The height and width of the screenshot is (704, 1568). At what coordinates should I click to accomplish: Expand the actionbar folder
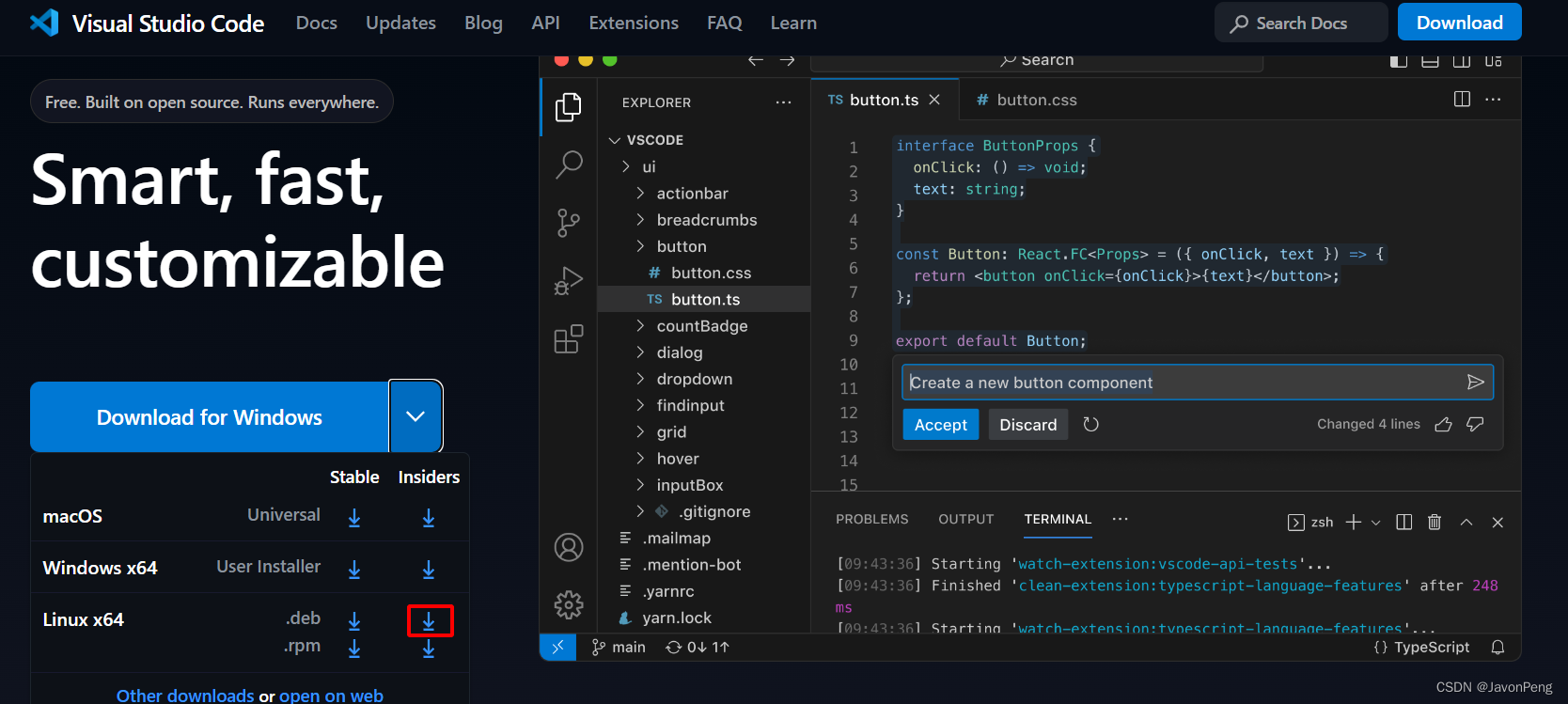pyautogui.click(x=641, y=193)
